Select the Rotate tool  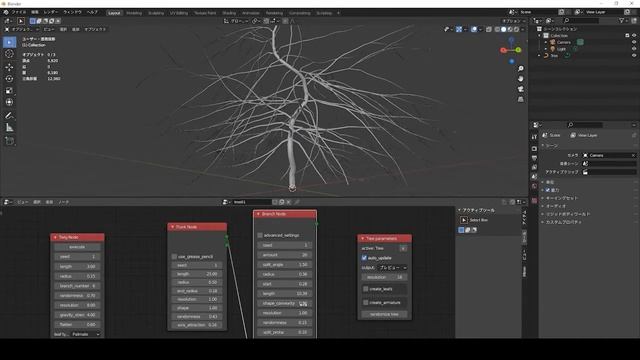9,79
